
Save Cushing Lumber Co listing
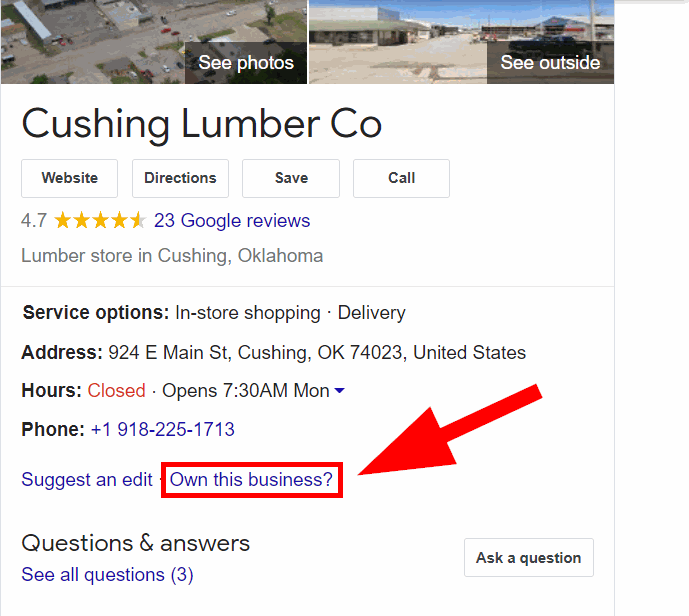click(x=291, y=178)
